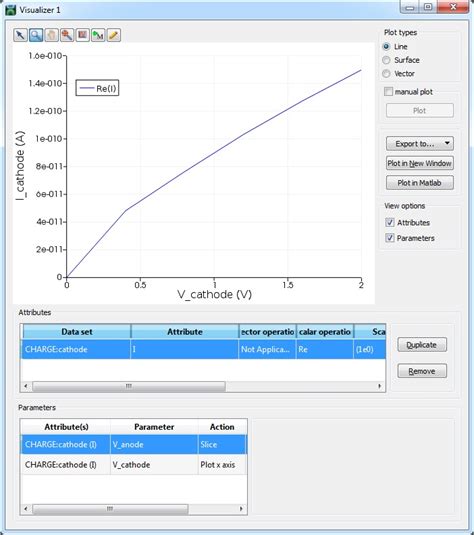Click the Attributes table horizontal scrollbar thumb
The width and height of the screenshot is (474, 535).
click(x=129, y=386)
